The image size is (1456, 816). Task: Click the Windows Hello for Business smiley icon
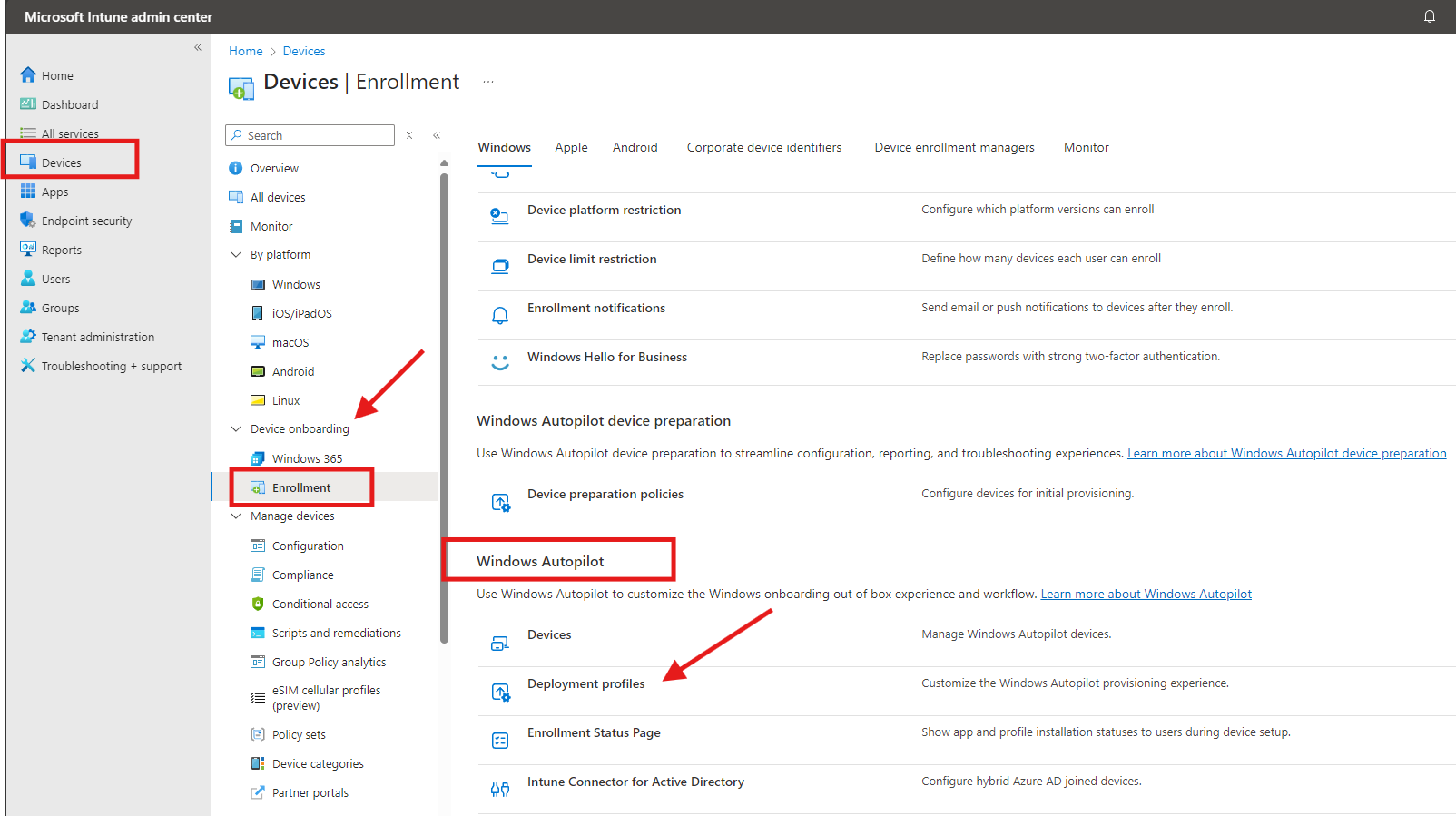pyautogui.click(x=500, y=362)
